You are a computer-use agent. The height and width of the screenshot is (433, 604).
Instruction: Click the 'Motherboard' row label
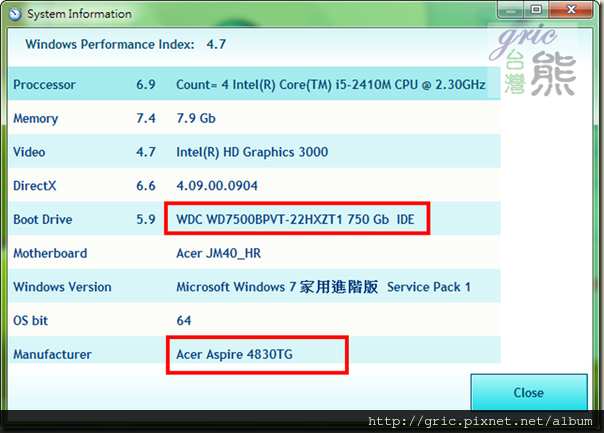click(x=50, y=253)
